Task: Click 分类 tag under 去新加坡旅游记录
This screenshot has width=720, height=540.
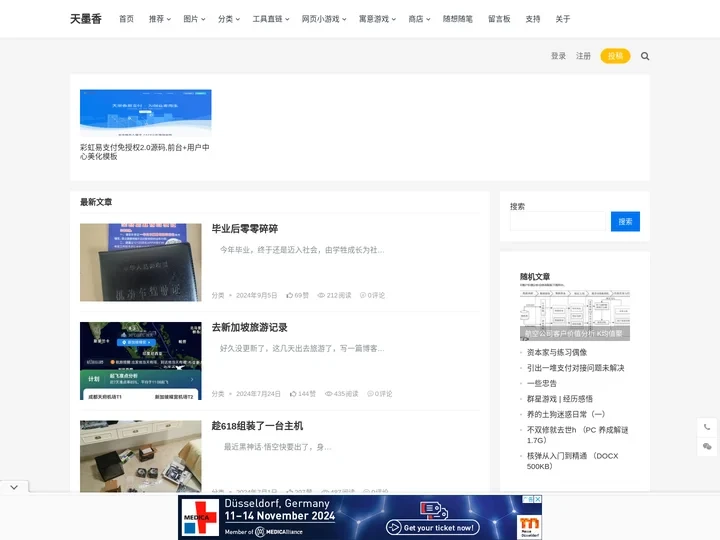Action: pyautogui.click(x=218, y=394)
